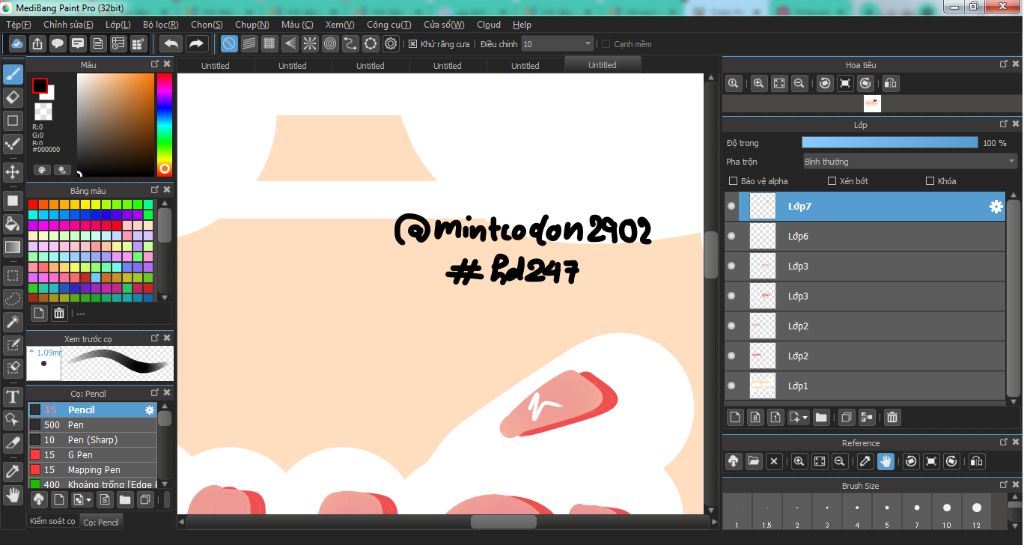The height and width of the screenshot is (548, 1024).
Task: Select the G Pen brush
Action: tap(92, 455)
